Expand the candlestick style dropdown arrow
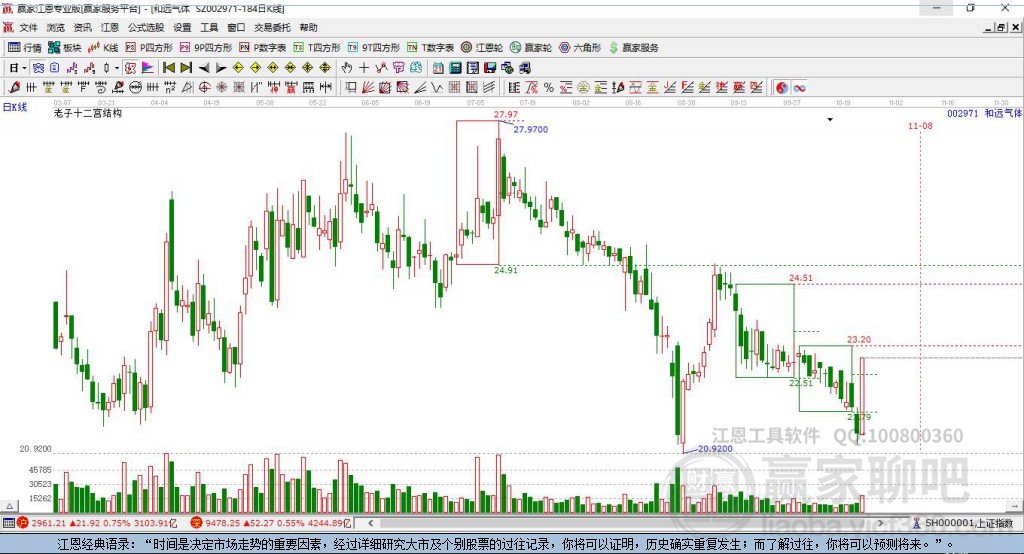Image resolution: width=1024 pixels, height=554 pixels. [x=117, y=68]
